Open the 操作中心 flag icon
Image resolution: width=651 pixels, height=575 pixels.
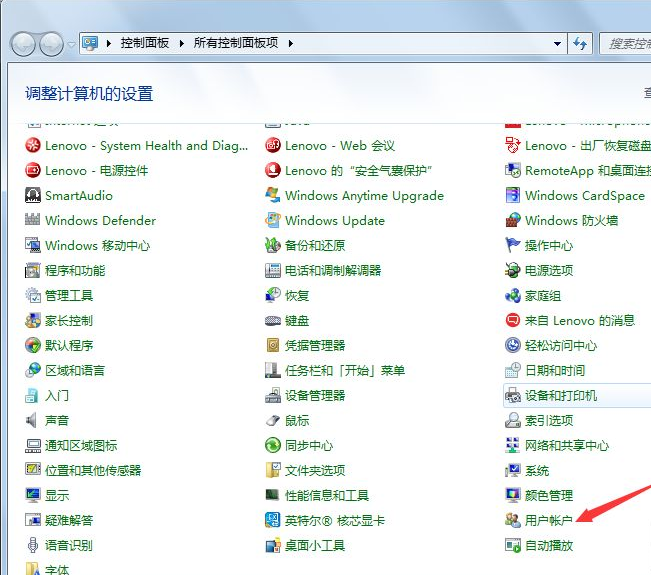tap(513, 245)
